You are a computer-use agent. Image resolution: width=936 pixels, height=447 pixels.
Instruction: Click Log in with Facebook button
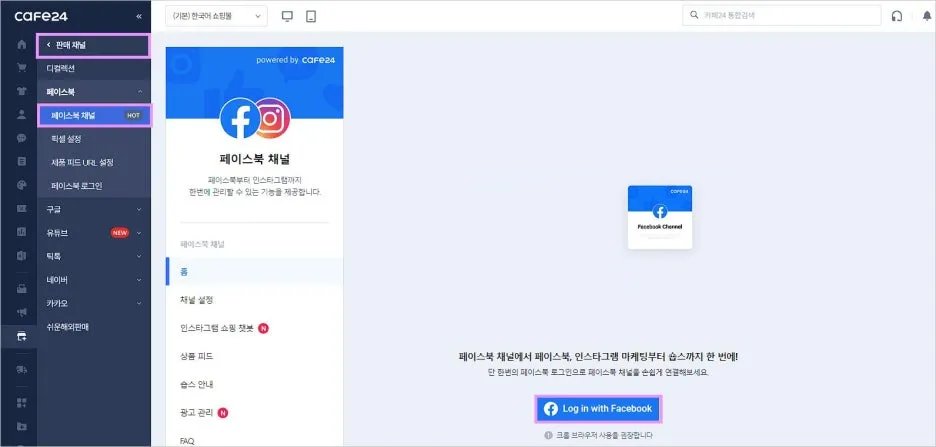tap(598, 409)
